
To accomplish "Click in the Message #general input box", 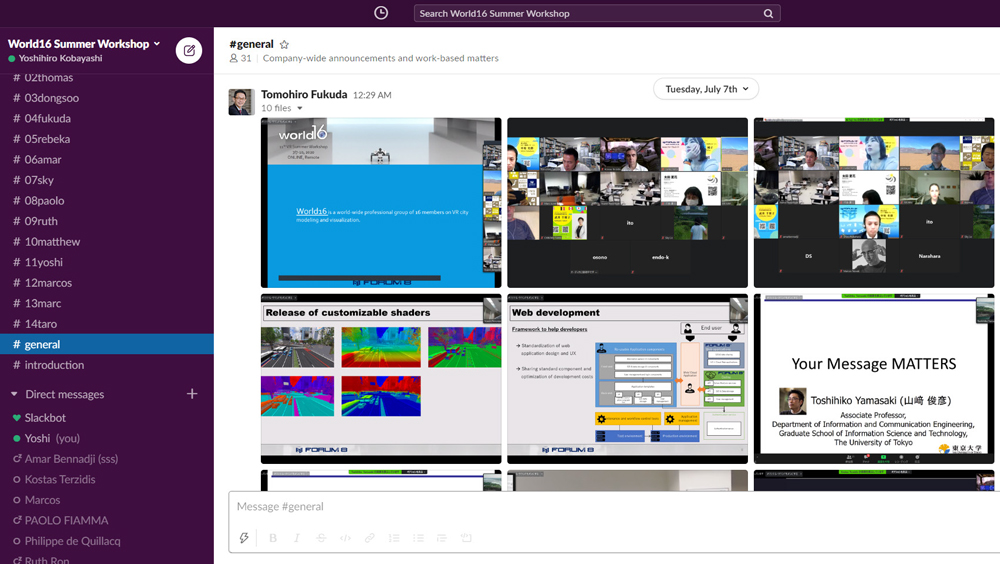I will point(612,507).
